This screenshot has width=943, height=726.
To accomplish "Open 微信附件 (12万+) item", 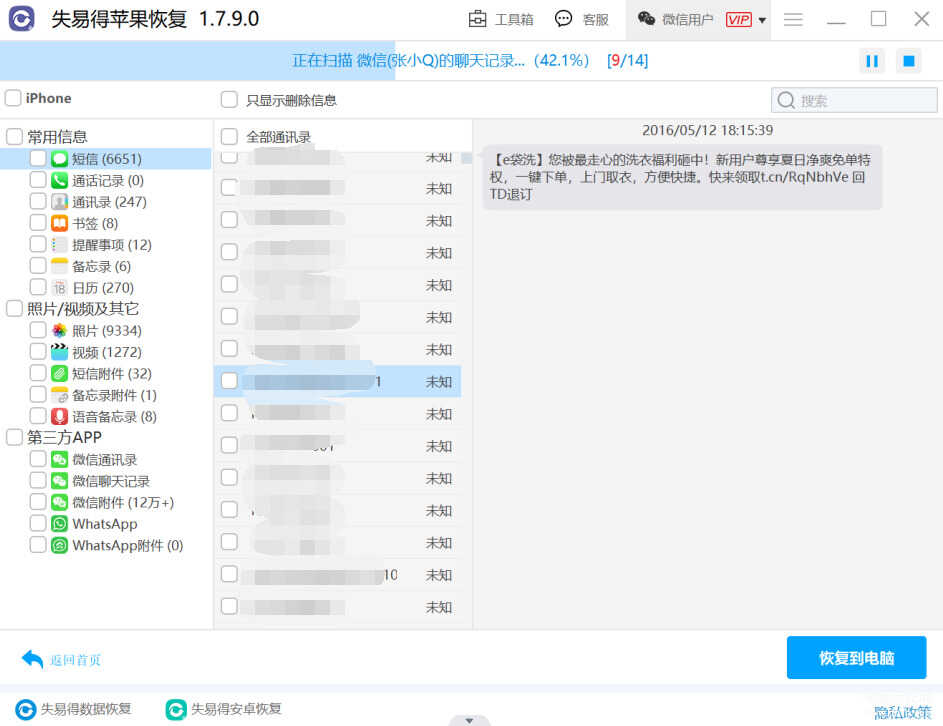I will (x=123, y=502).
